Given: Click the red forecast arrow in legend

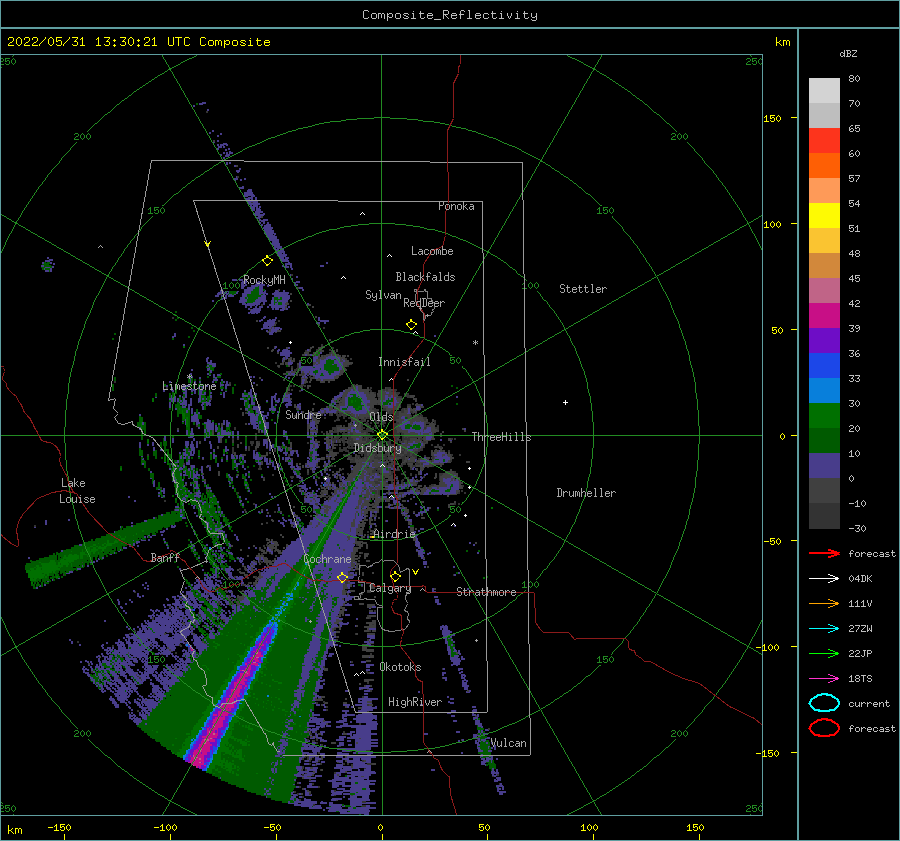Looking at the screenshot, I should click(824, 553).
